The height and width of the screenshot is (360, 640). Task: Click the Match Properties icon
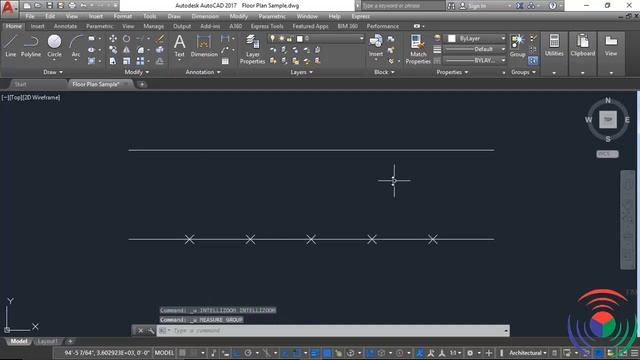click(418, 49)
